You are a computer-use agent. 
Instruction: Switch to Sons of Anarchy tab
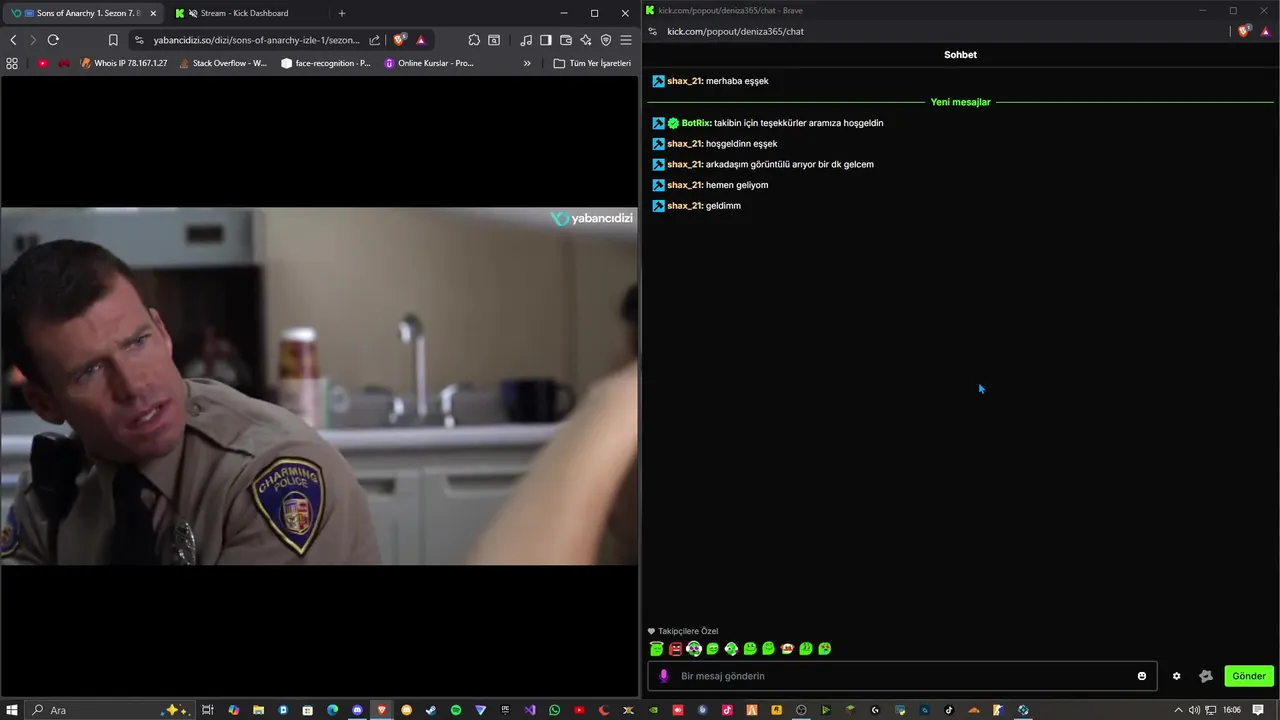tap(86, 13)
